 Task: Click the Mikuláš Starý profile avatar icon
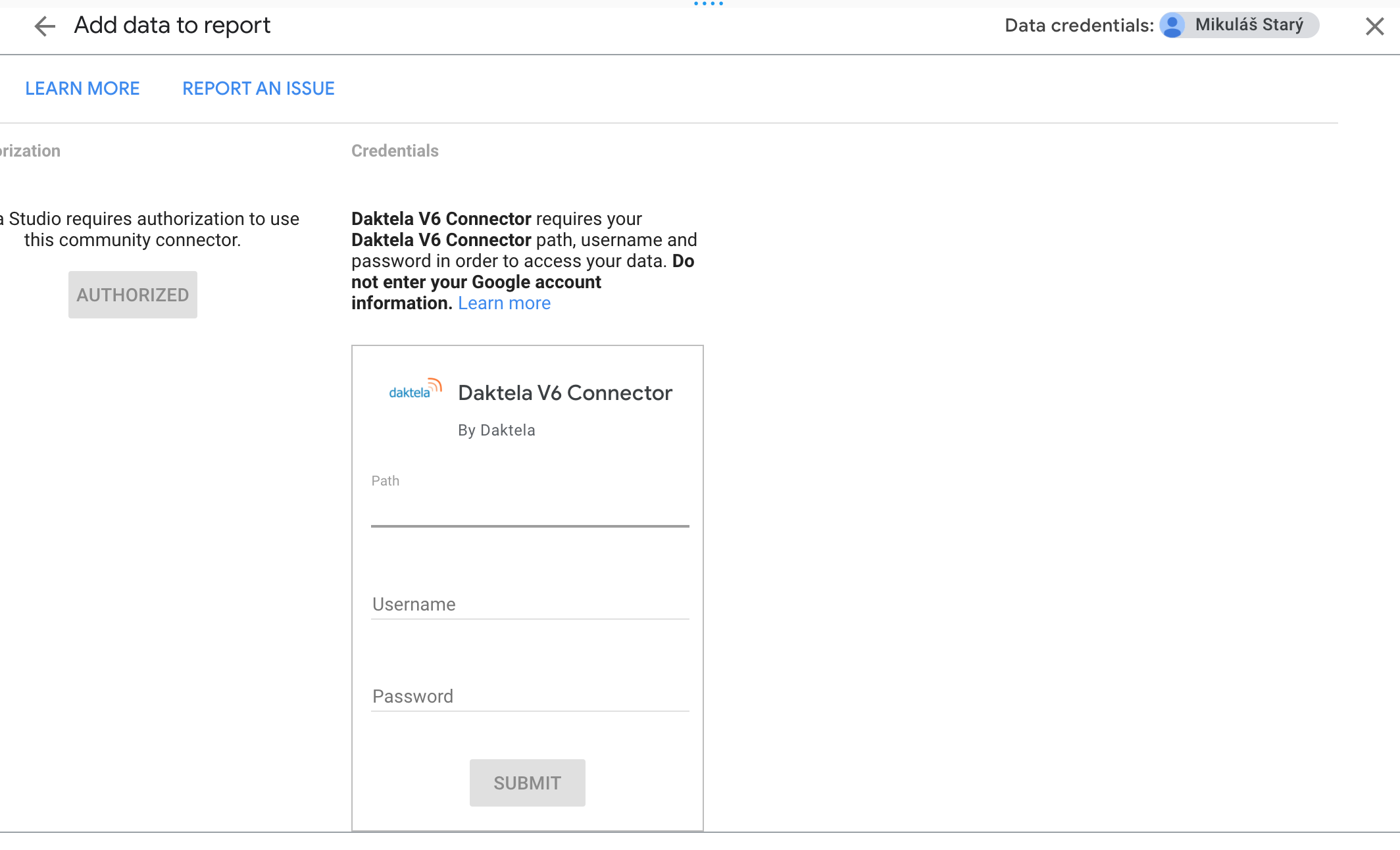[x=1172, y=26]
